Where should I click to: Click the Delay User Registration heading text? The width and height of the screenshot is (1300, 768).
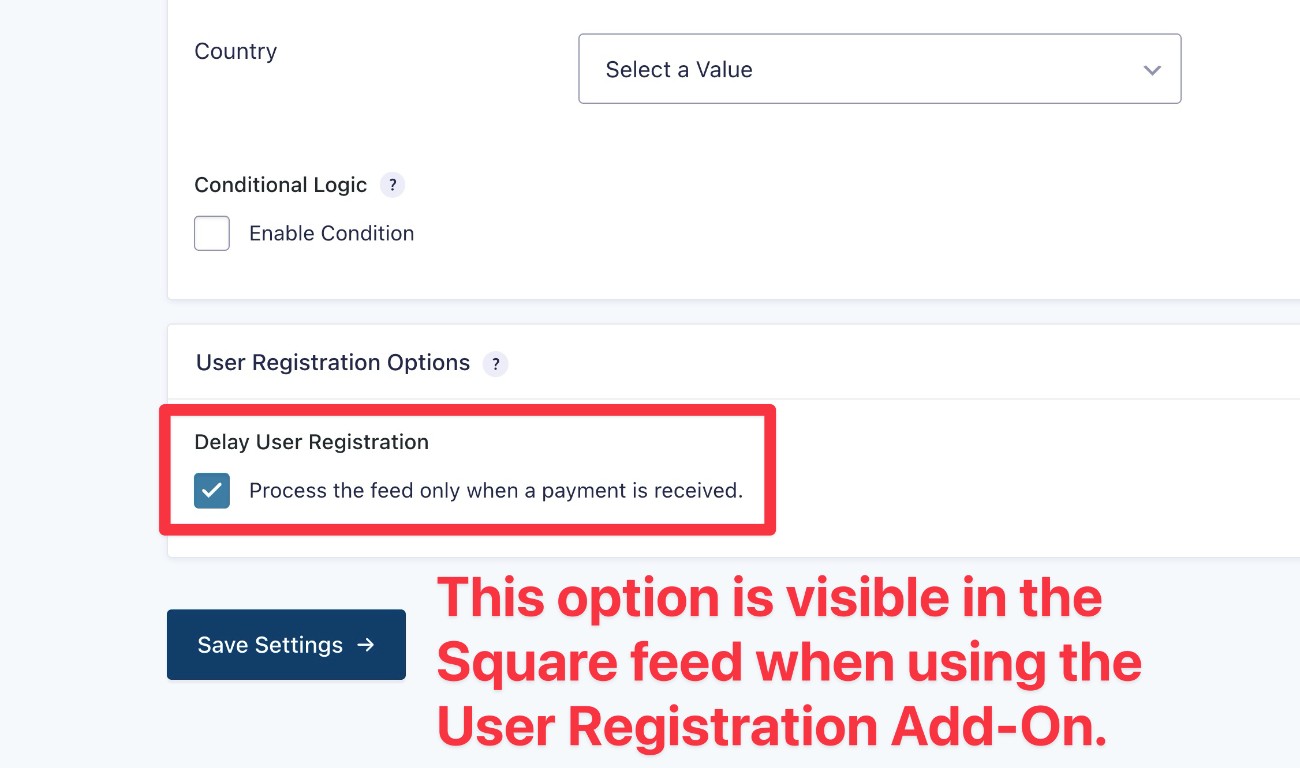point(311,441)
